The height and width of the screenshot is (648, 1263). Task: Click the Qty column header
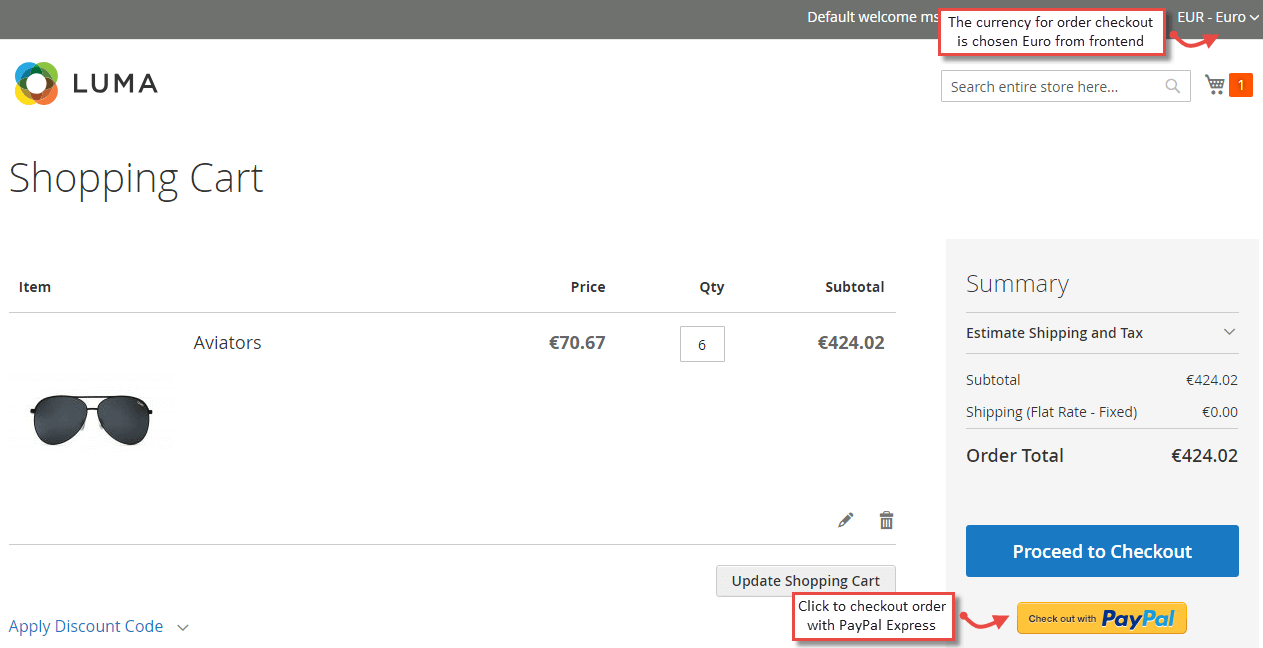[712, 287]
